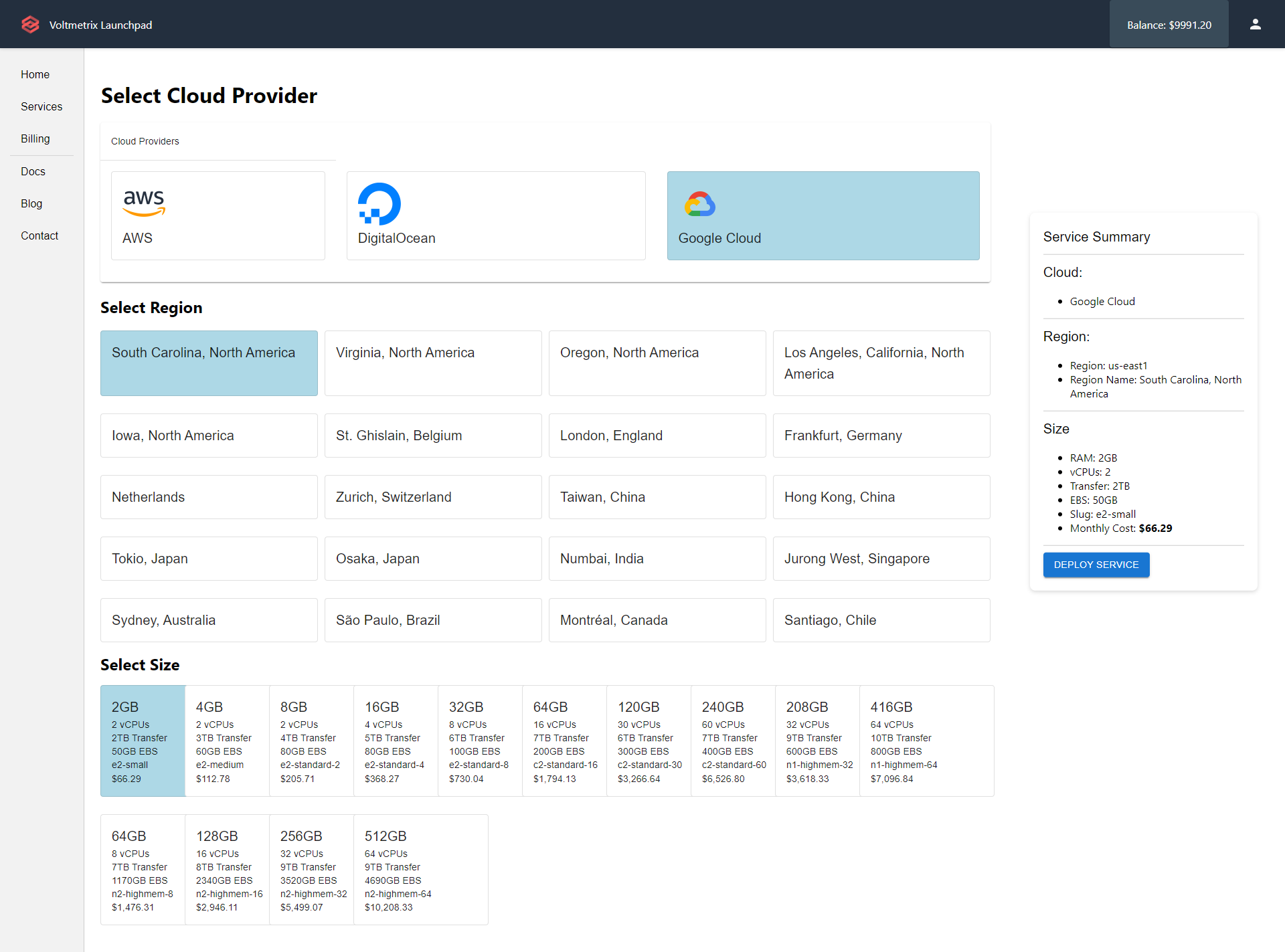This screenshot has height=952, width=1285.
Task: Pick Numbai, India region
Action: pos(657,559)
